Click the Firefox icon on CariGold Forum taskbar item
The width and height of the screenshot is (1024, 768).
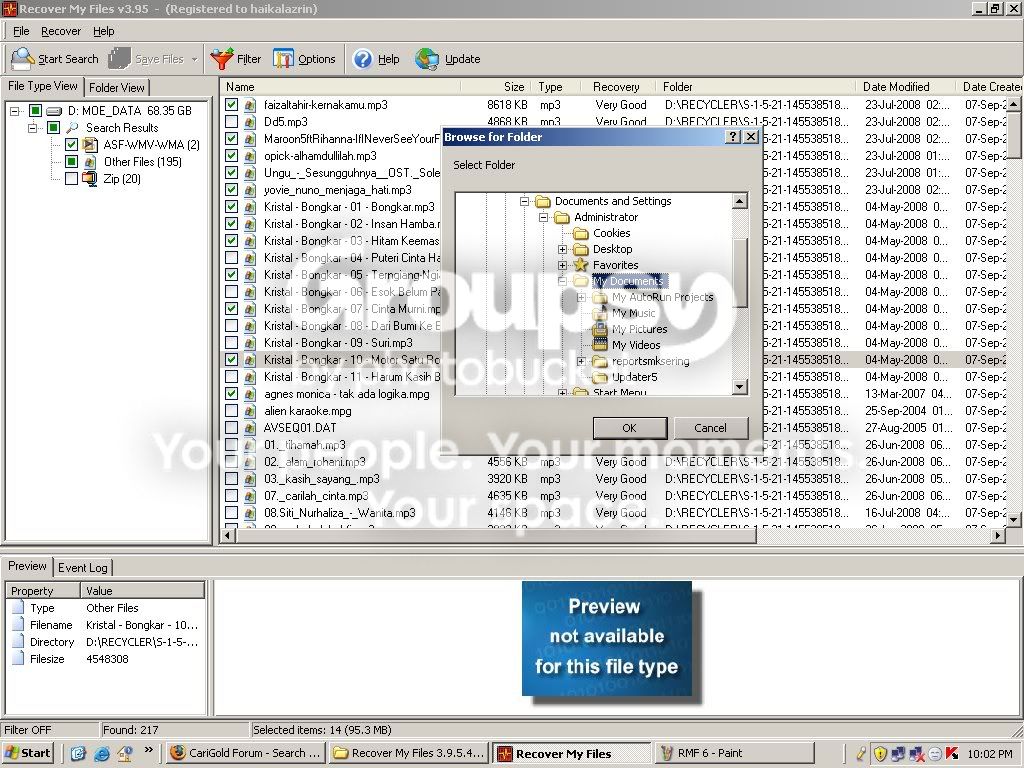[177, 753]
